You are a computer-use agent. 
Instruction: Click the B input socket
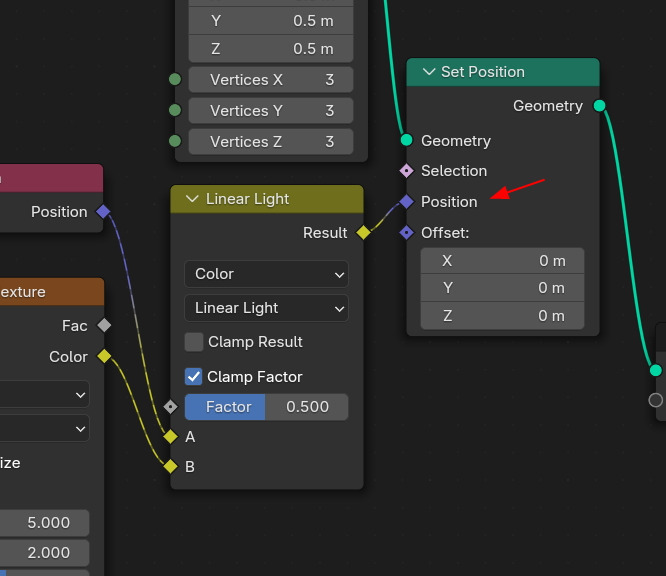[170, 466]
